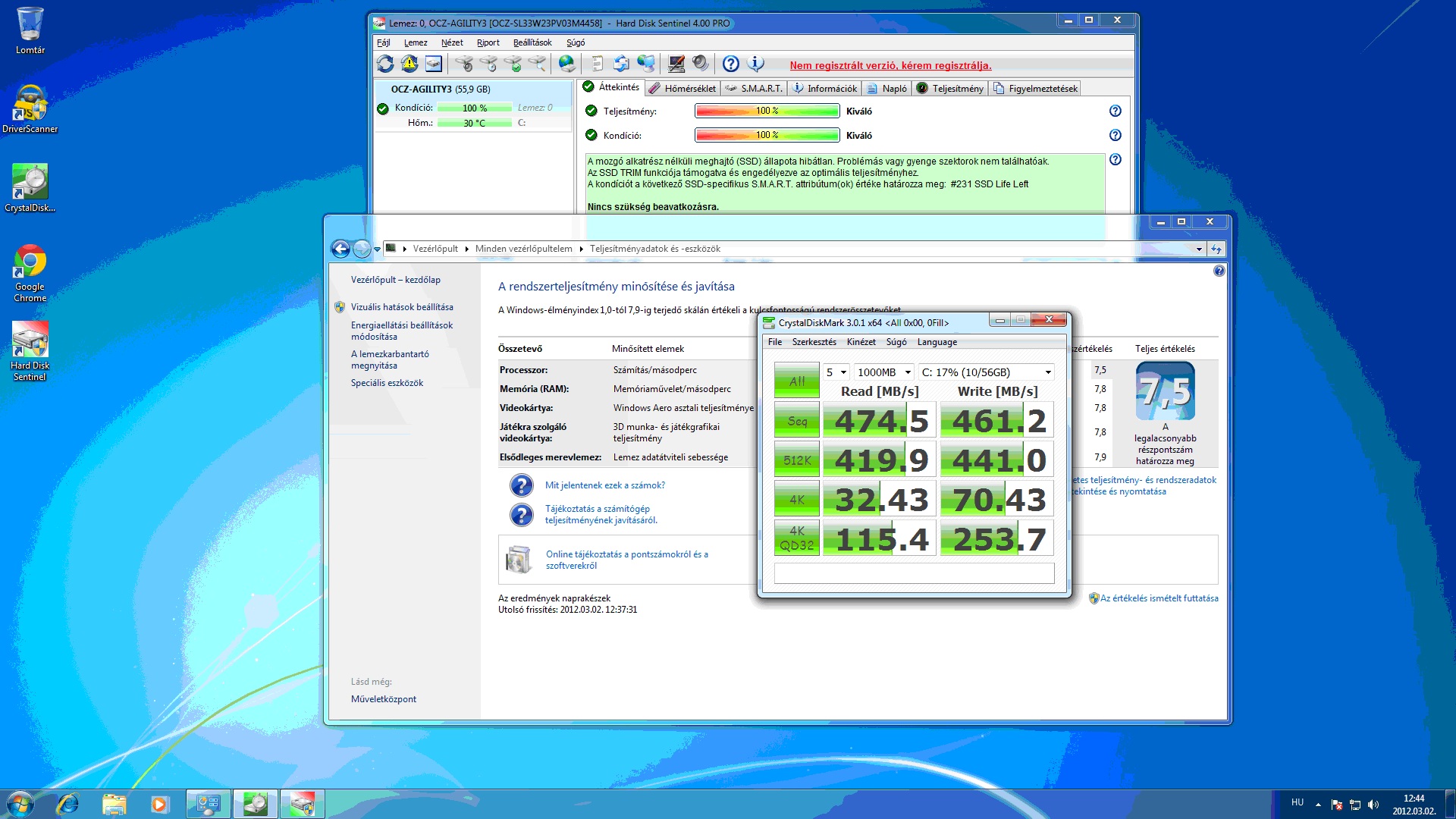1456x819 pixels.
Task: Click the back arrow in Control Panel window
Action: (341, 249)
